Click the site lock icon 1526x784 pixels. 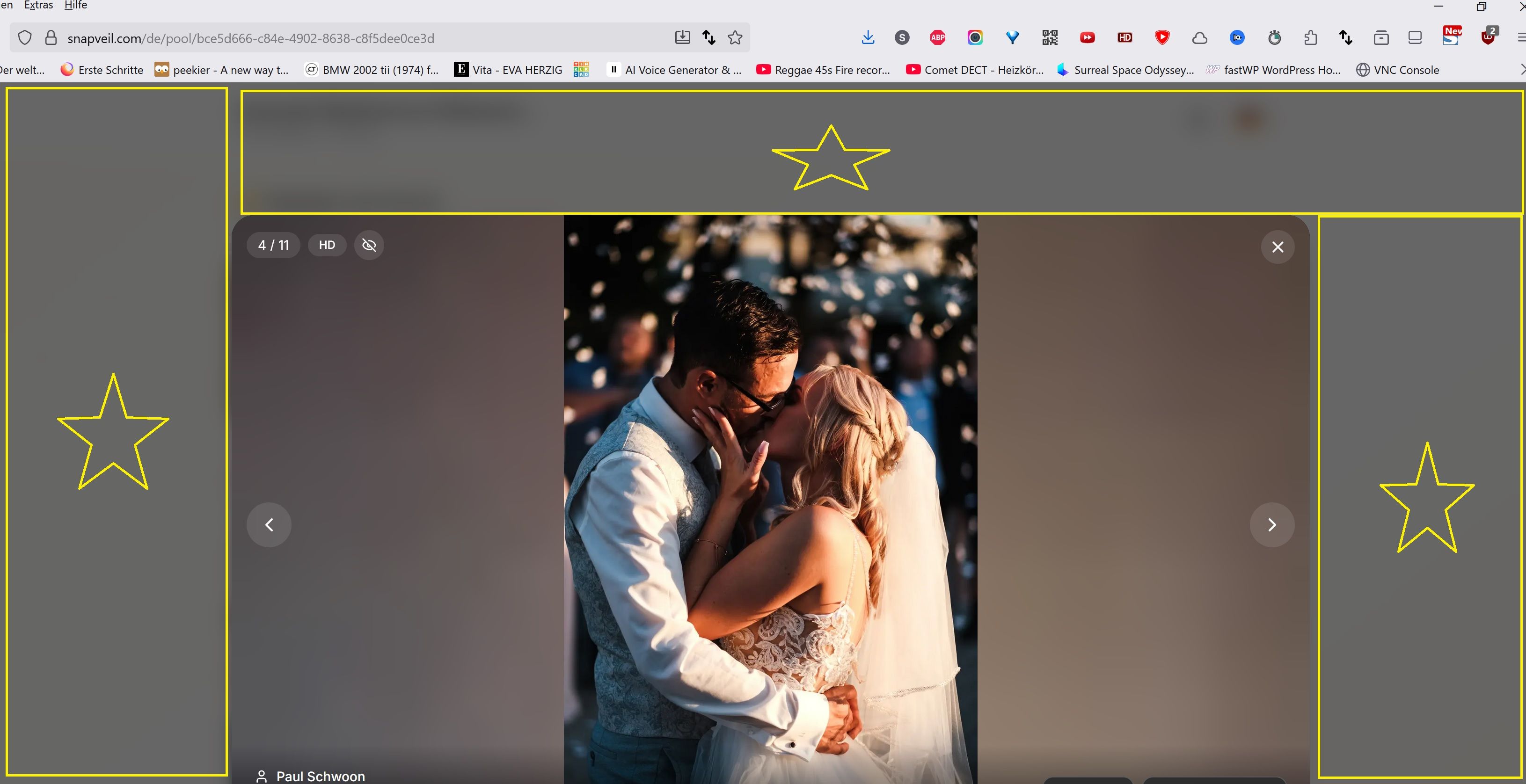(51, 38)
